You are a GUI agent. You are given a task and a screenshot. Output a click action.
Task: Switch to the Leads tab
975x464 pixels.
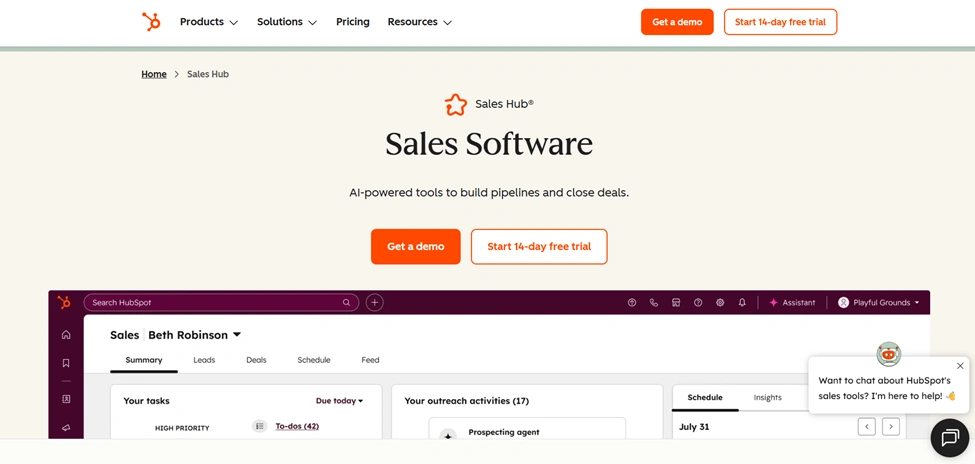[204, 360]
